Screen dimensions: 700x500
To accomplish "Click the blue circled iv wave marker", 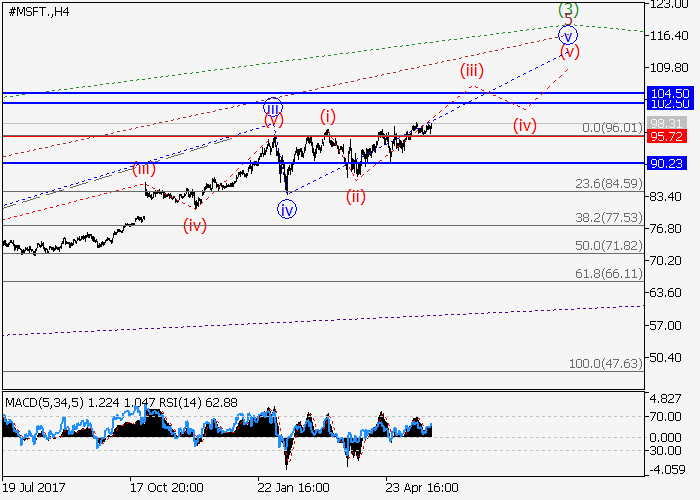I will point(287,210).
